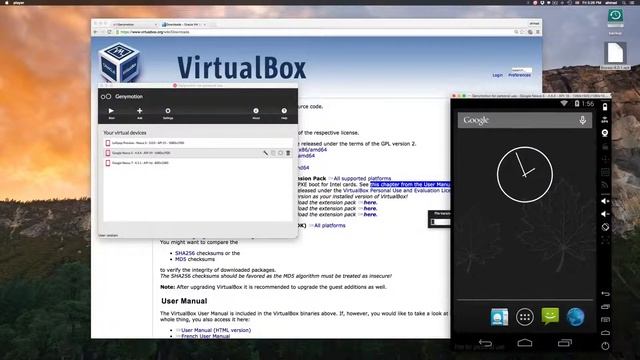Open the All platforms SDK link
This screenshot has width=640, height=360.
click(329, 225)
